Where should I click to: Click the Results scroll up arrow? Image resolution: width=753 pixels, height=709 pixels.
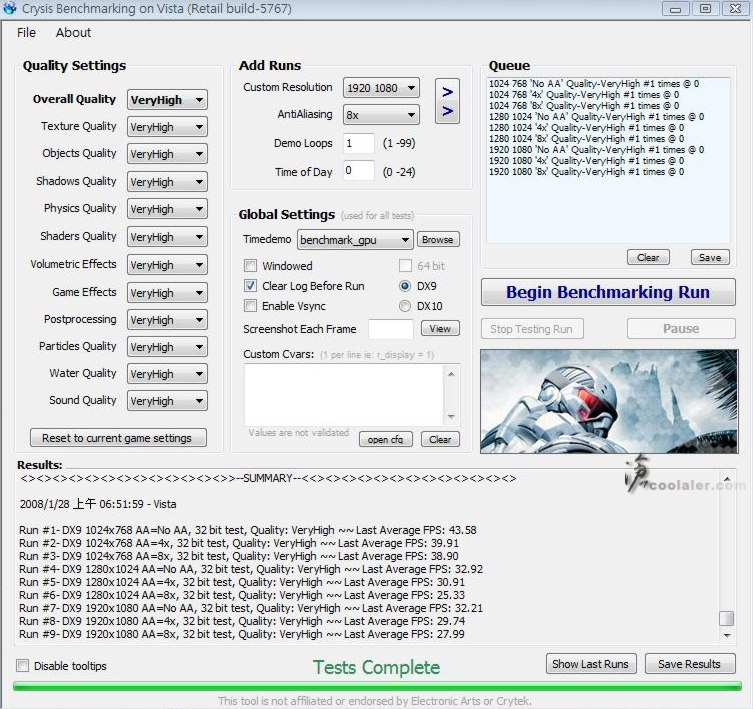727,479
